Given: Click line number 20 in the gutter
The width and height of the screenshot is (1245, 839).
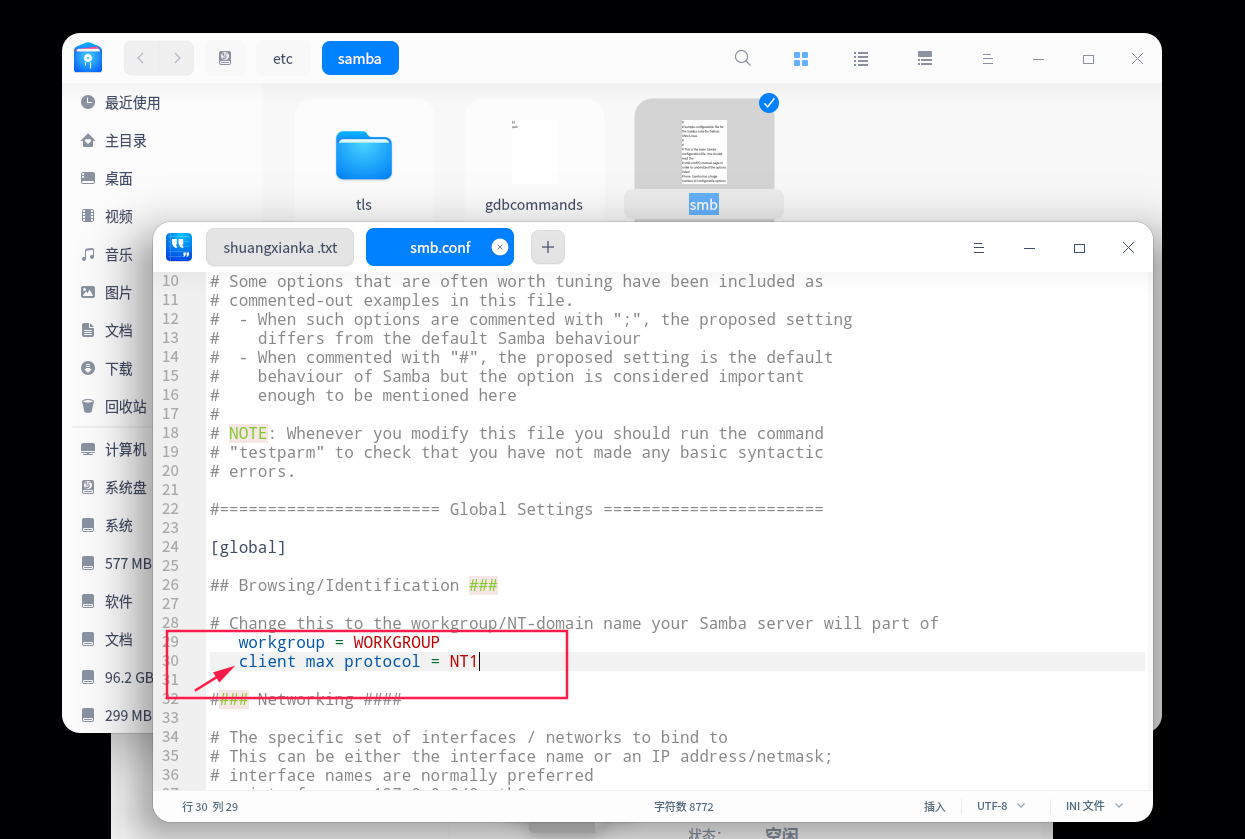Looking at the screenshot, I should tap(170, 471).
